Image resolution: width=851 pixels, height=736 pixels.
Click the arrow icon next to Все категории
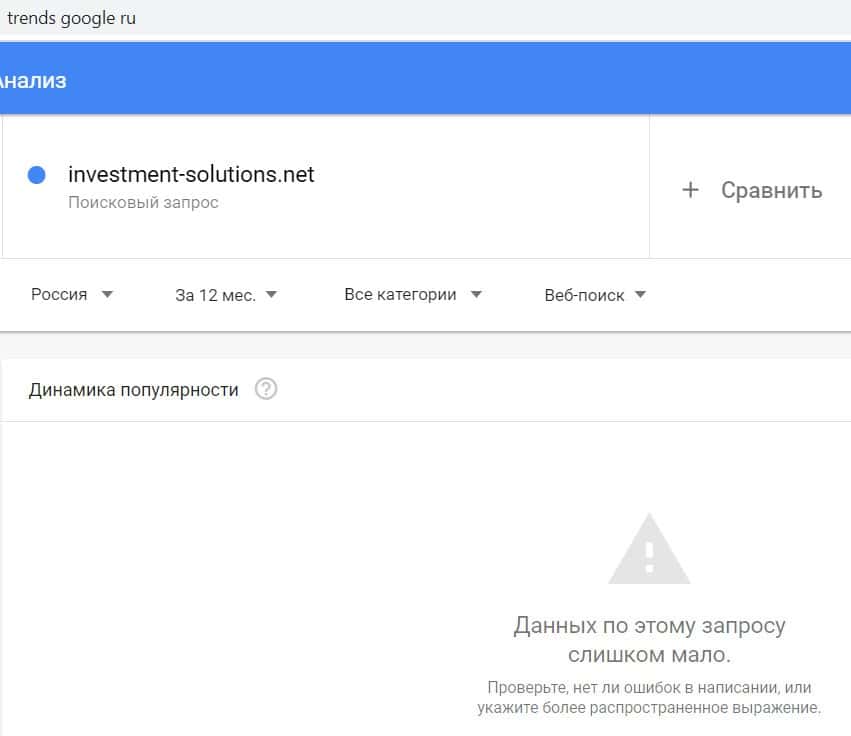pyautogui.click(x=476, y=295)
